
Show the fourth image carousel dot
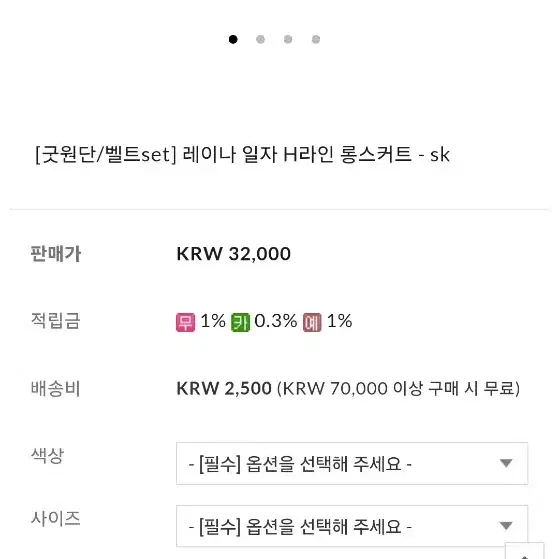click(x=316, y=39)
